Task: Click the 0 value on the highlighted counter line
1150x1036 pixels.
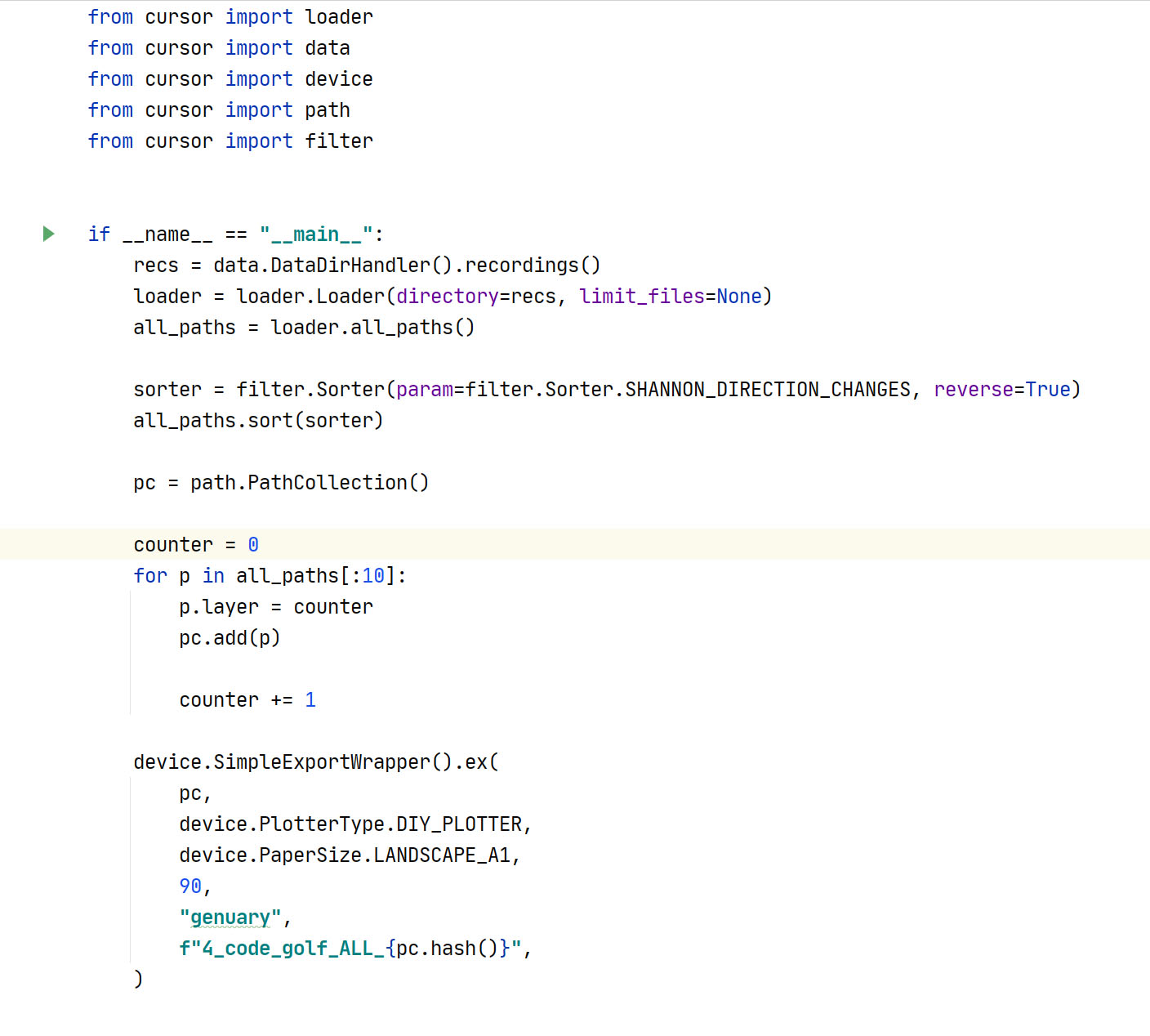Action: 253,545
